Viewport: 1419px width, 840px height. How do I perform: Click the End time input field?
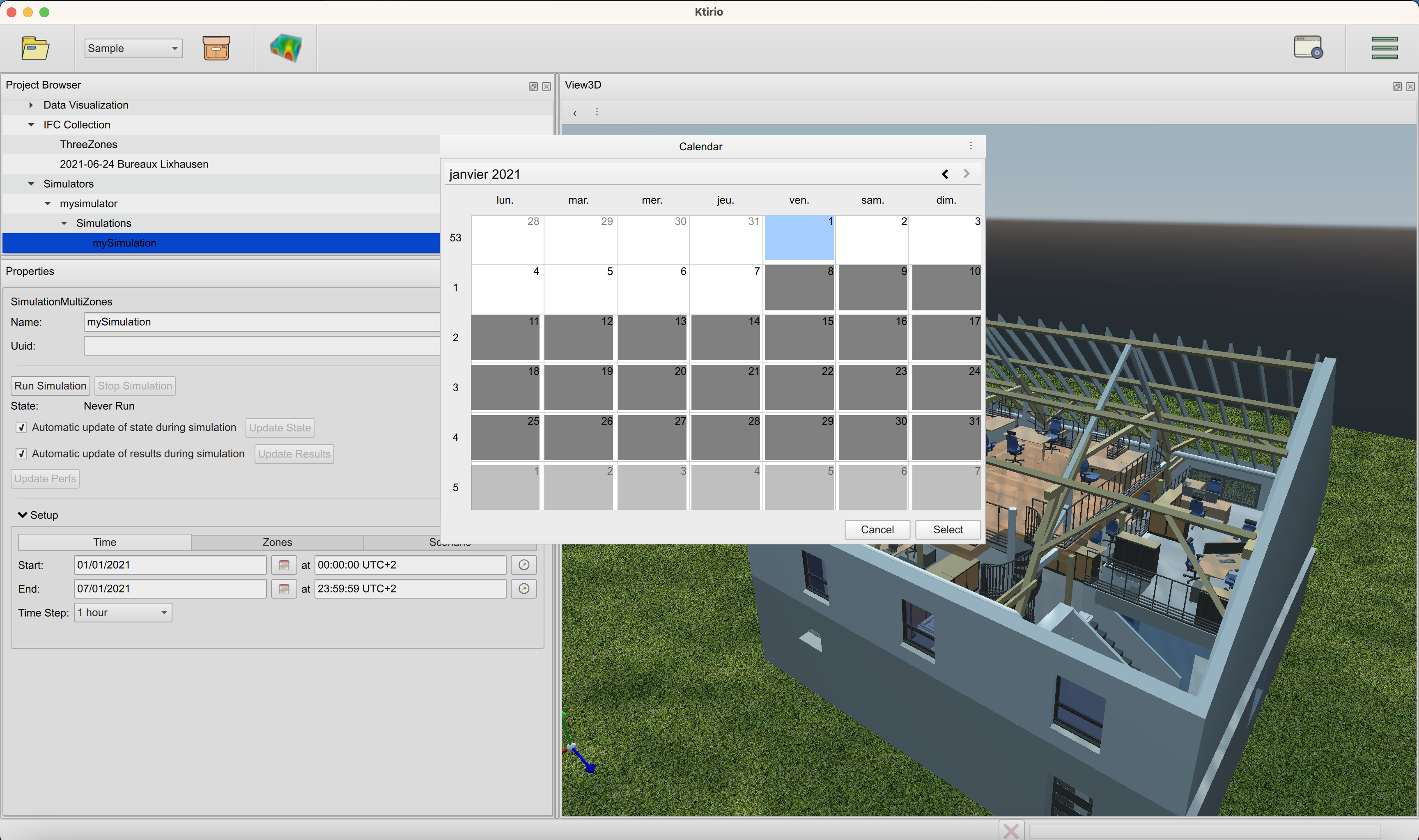click(x=410, y=589)
